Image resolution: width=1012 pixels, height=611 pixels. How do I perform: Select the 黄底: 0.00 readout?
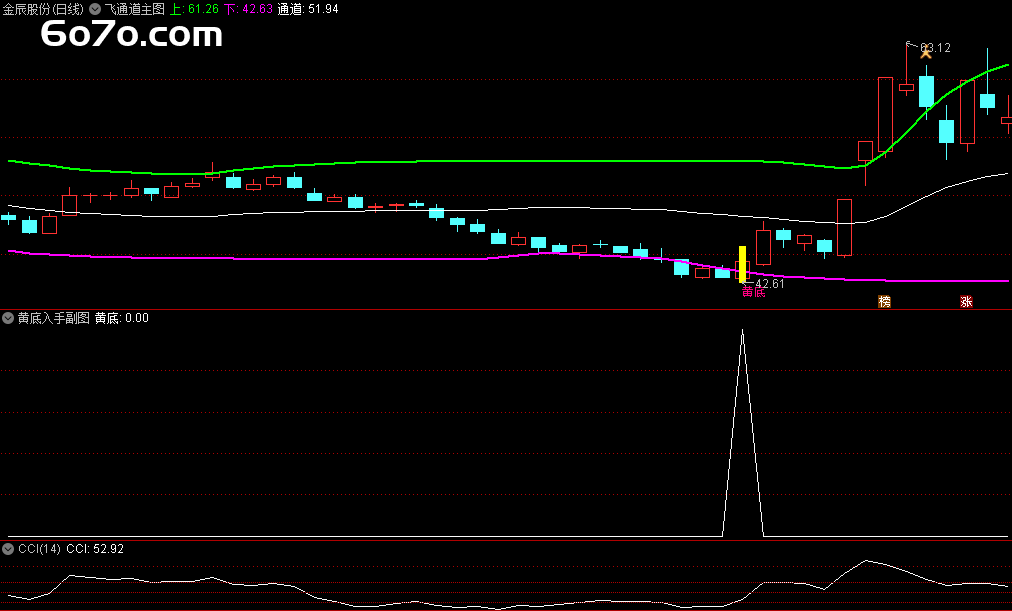(122, 317)
